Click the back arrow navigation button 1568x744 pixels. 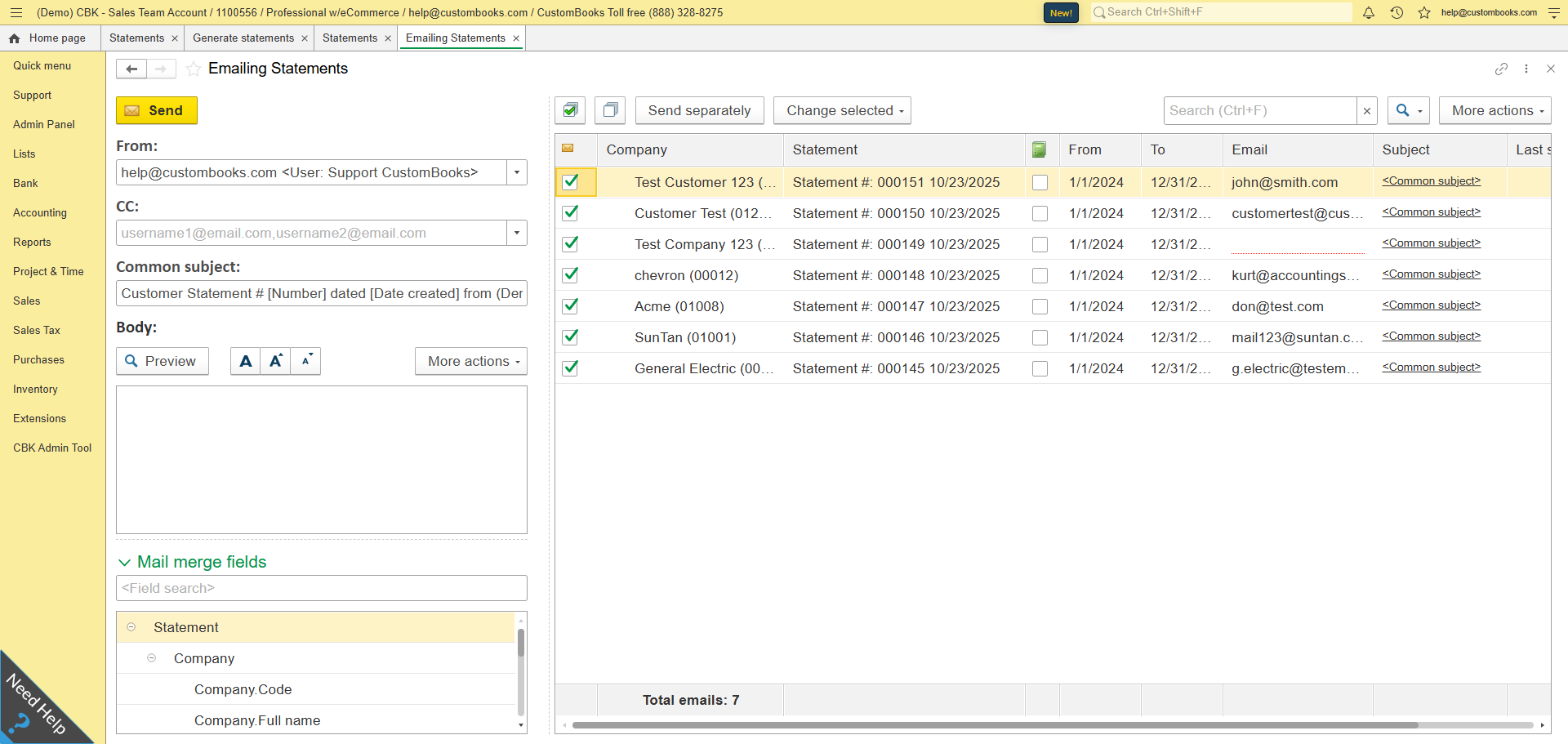click(x=131, y=69)
